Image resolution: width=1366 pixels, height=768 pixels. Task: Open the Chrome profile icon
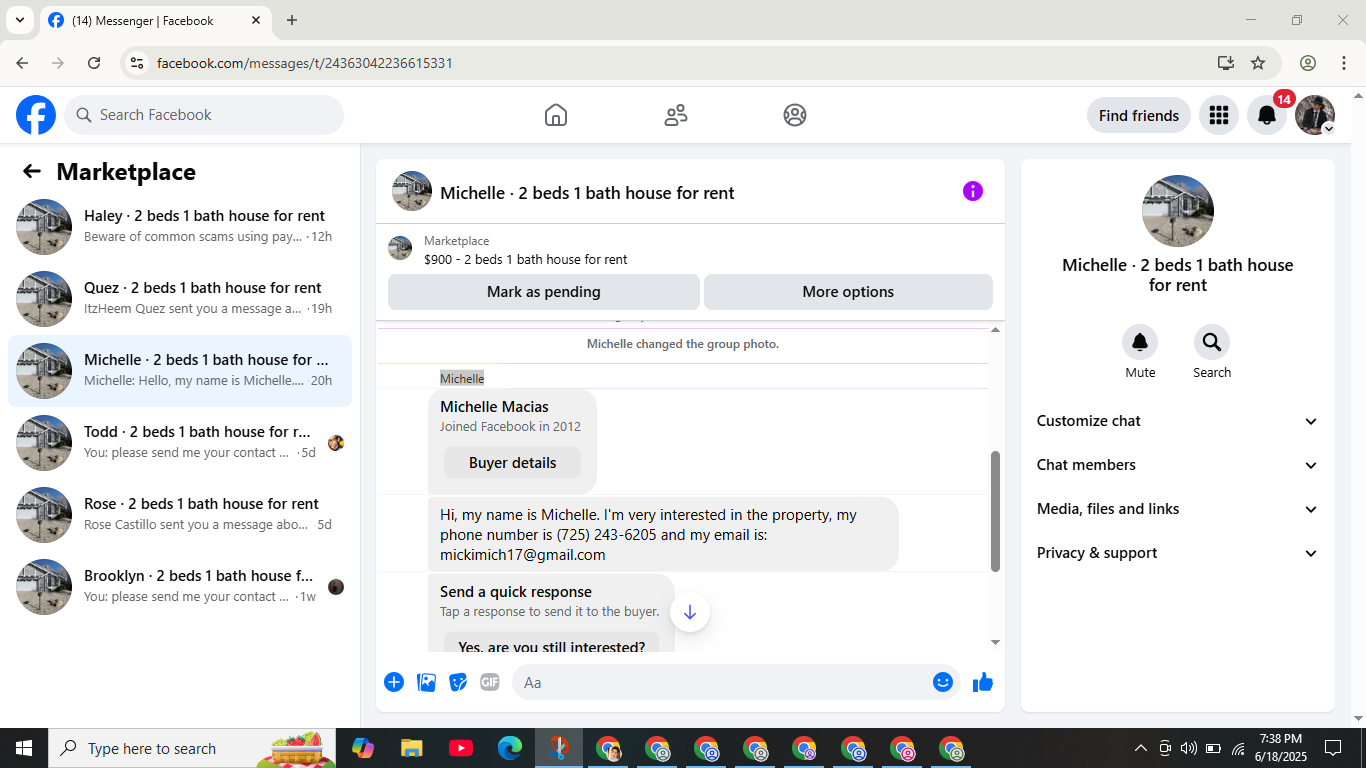[x=1308, y=63]
